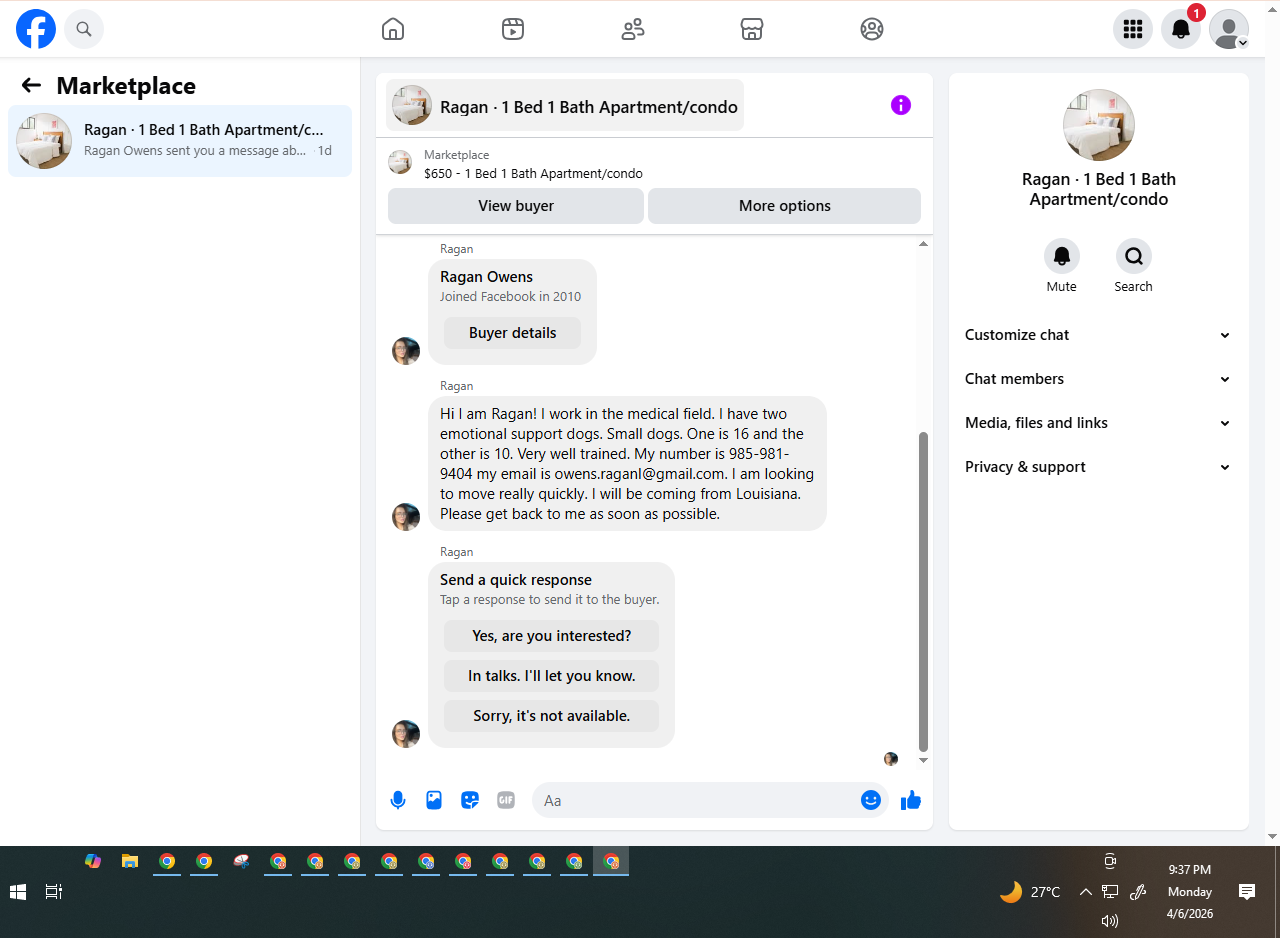Expand Media, files and links section
1280x938 pixels.
1099,423
